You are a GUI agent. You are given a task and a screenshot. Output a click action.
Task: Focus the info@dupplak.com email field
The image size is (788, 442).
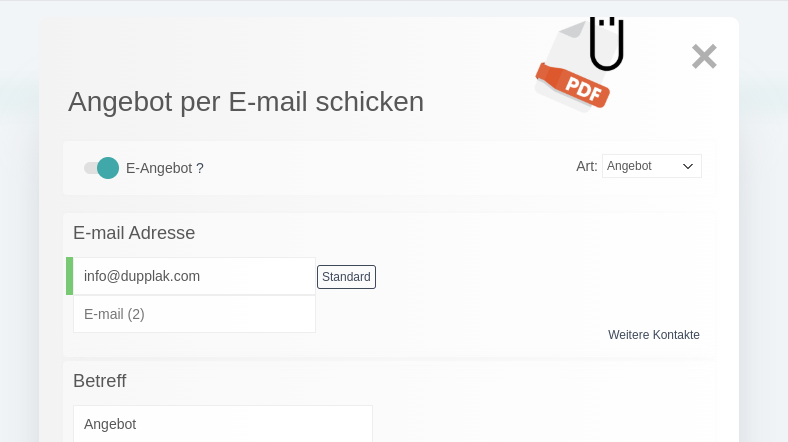click(195, 276)
